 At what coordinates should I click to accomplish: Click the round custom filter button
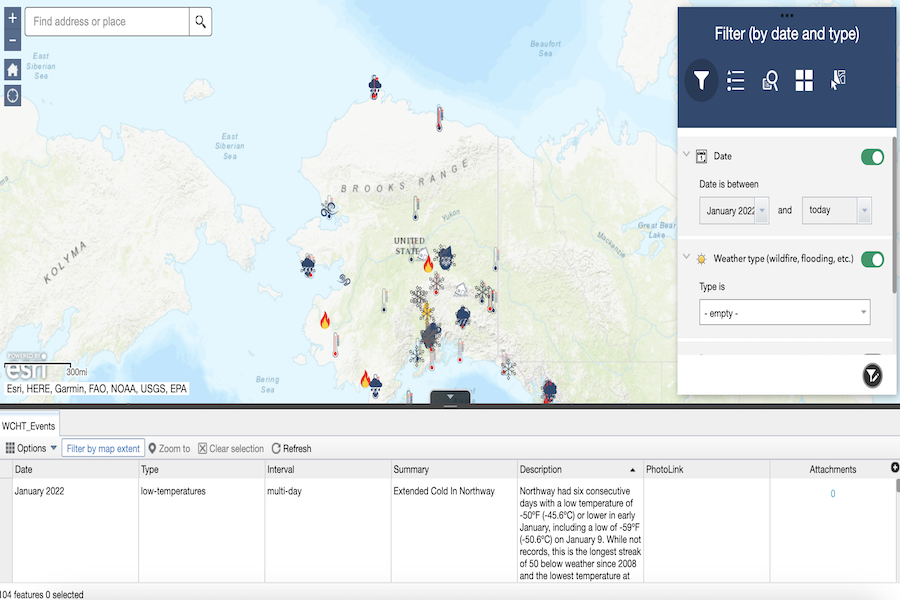872,376
